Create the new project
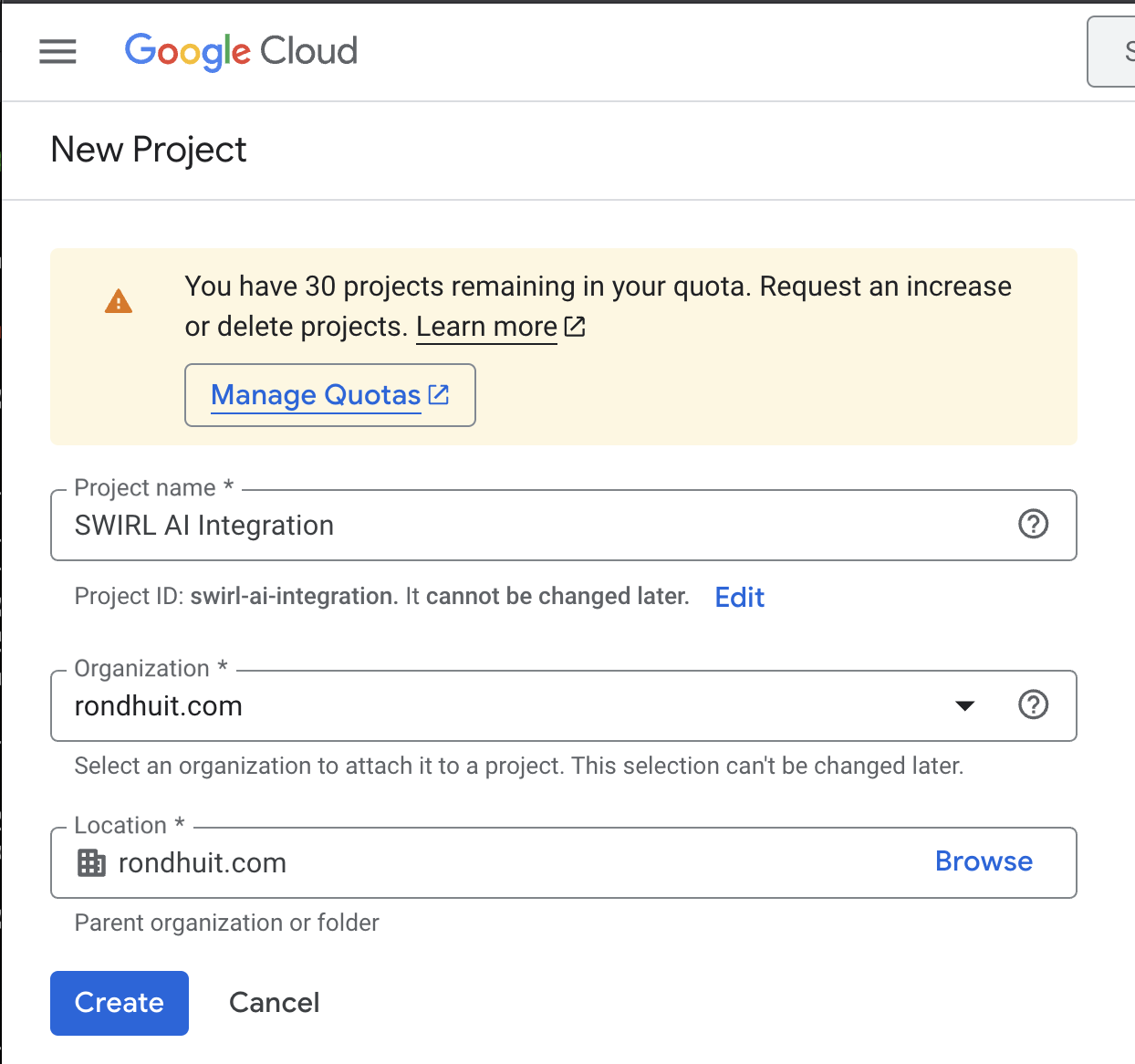1135x1064 pixels. tap(120, 1003)
